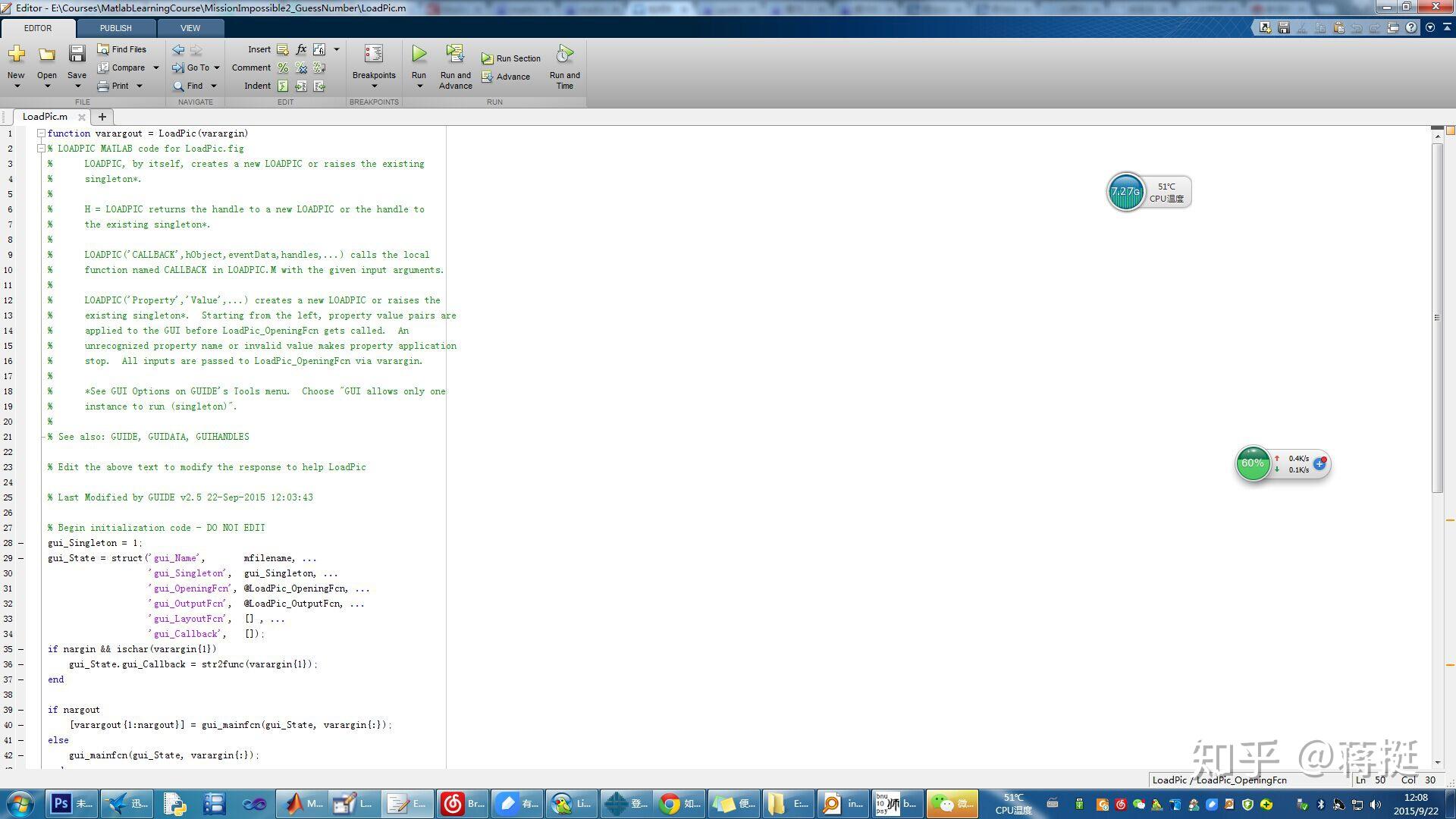The width and height of the screenshot is (1456, 819).
Task: Click the Run and Advance icon
Action: pos(455,54)
